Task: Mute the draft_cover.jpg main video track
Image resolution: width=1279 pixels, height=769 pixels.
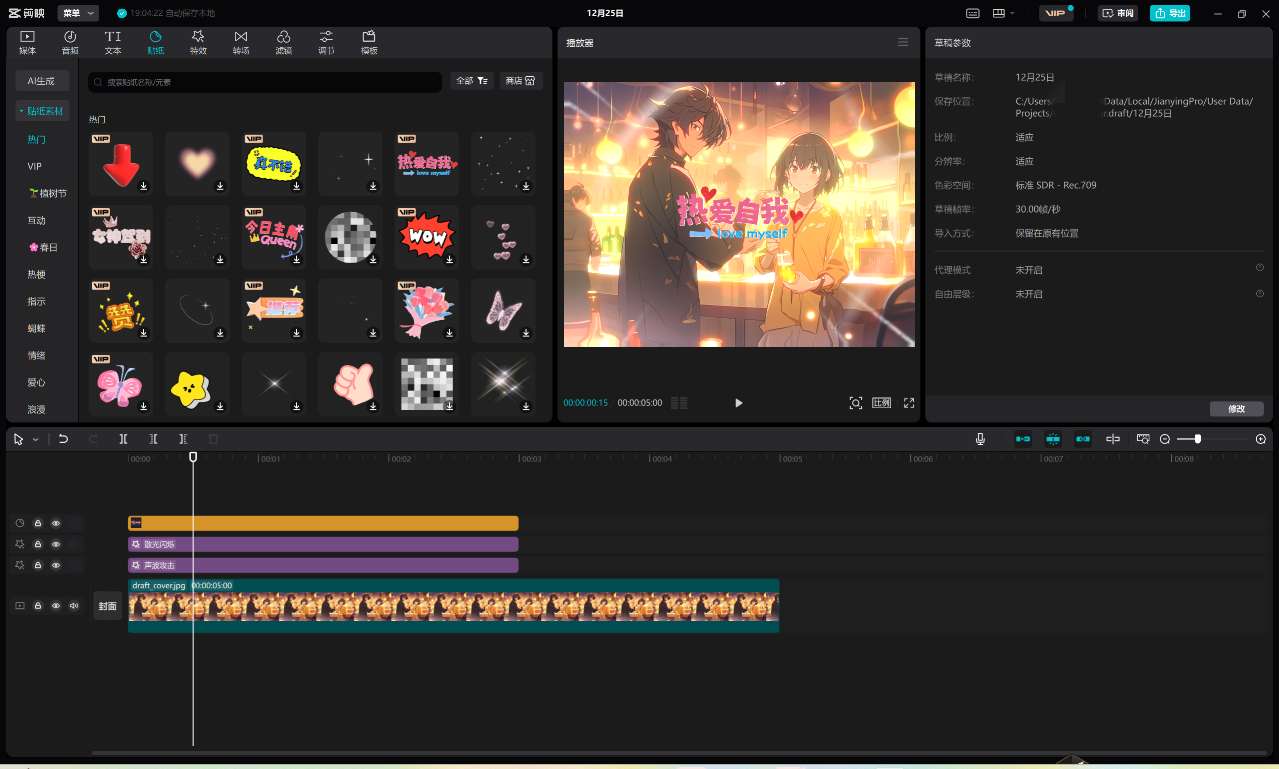Action: 74,606
